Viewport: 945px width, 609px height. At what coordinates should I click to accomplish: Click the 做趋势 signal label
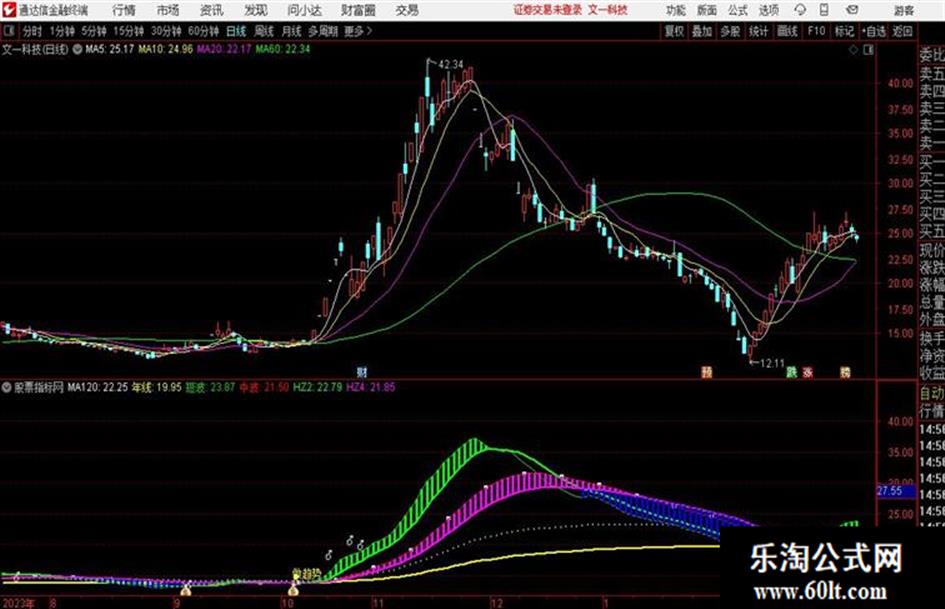coord(306,573)
